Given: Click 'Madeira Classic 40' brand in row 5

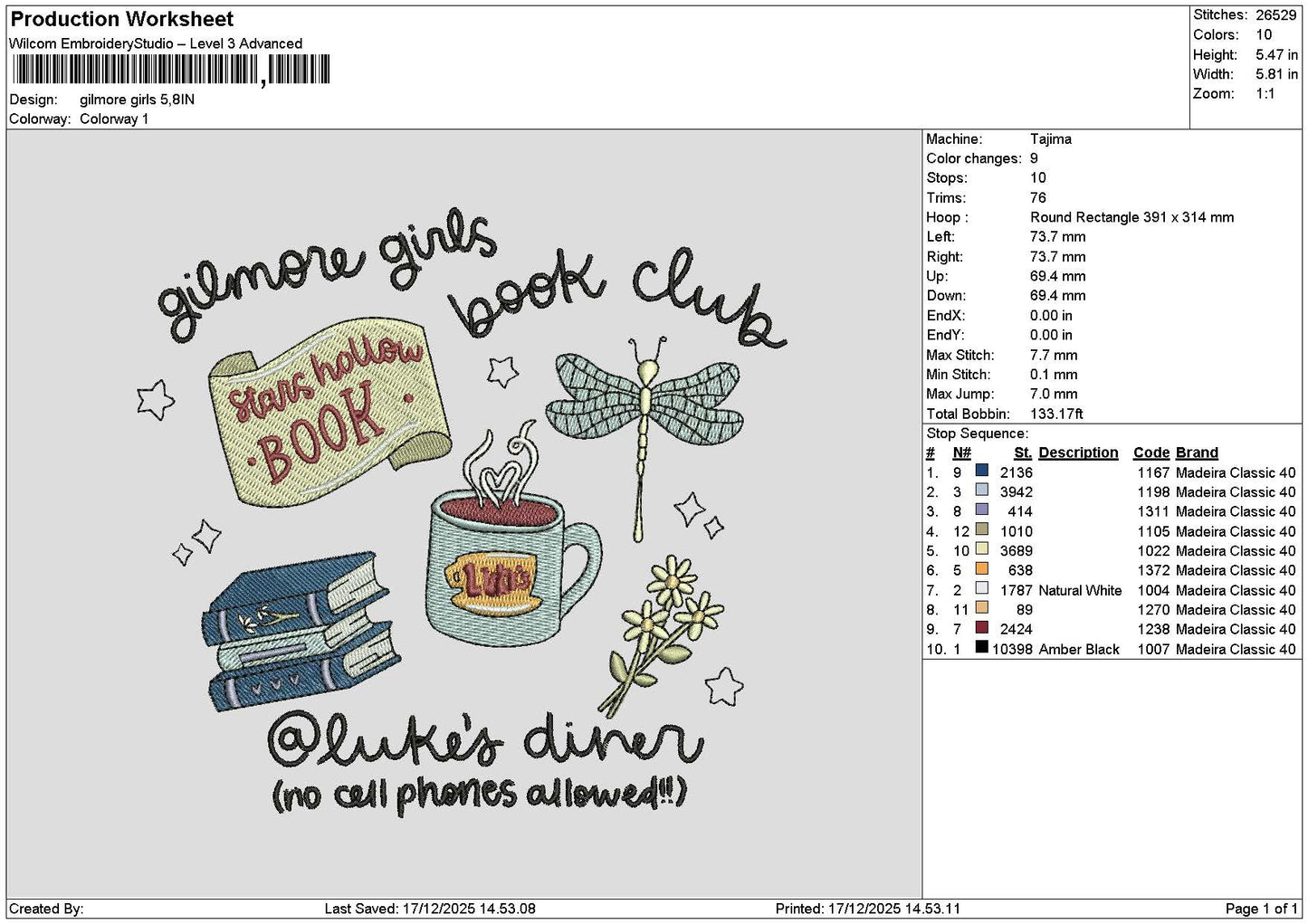Looking at the screenshot, I should 1236,551.
